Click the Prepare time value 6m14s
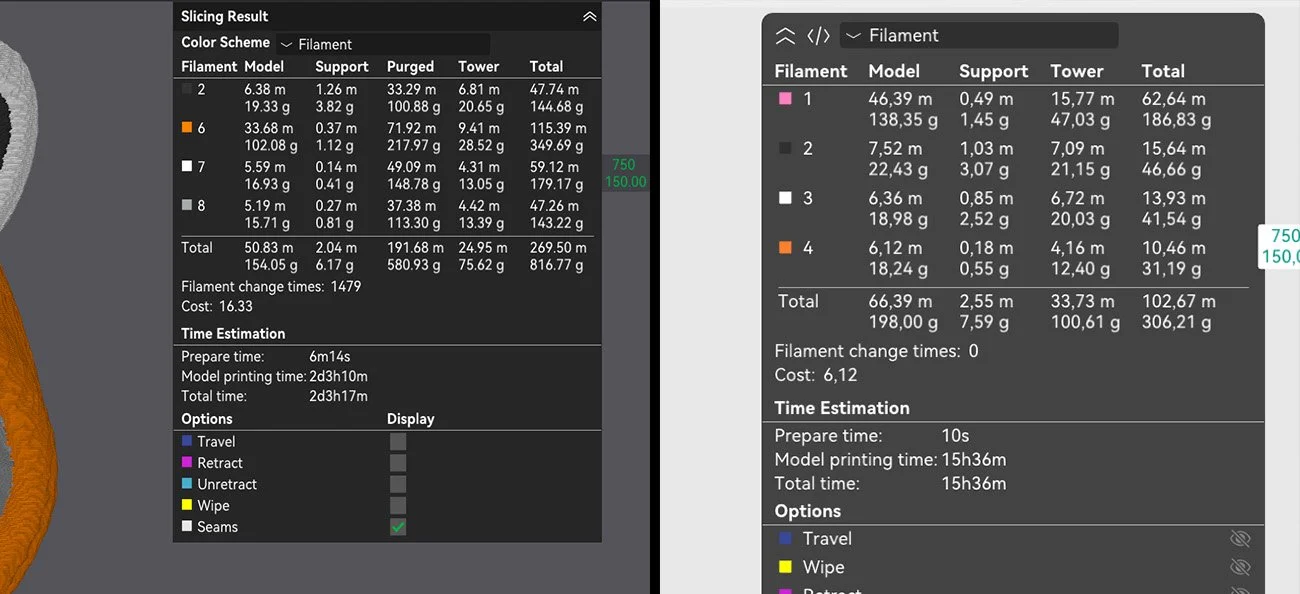The height and width of the screenshot is (594, 1300). coord(330,357)
